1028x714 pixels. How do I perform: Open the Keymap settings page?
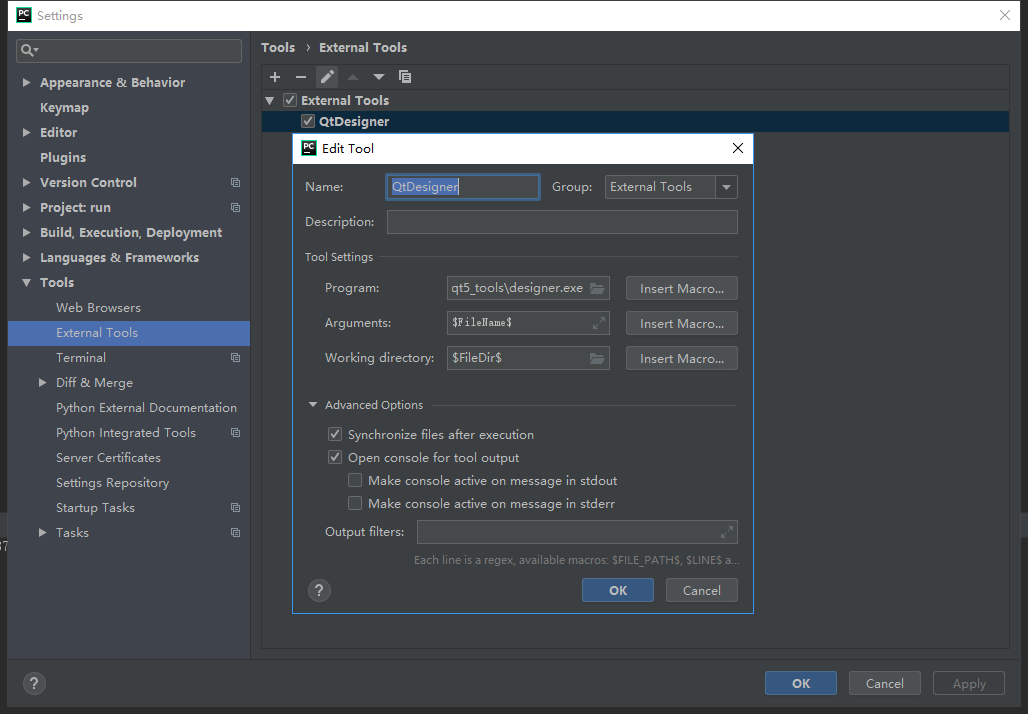point(64,108)
